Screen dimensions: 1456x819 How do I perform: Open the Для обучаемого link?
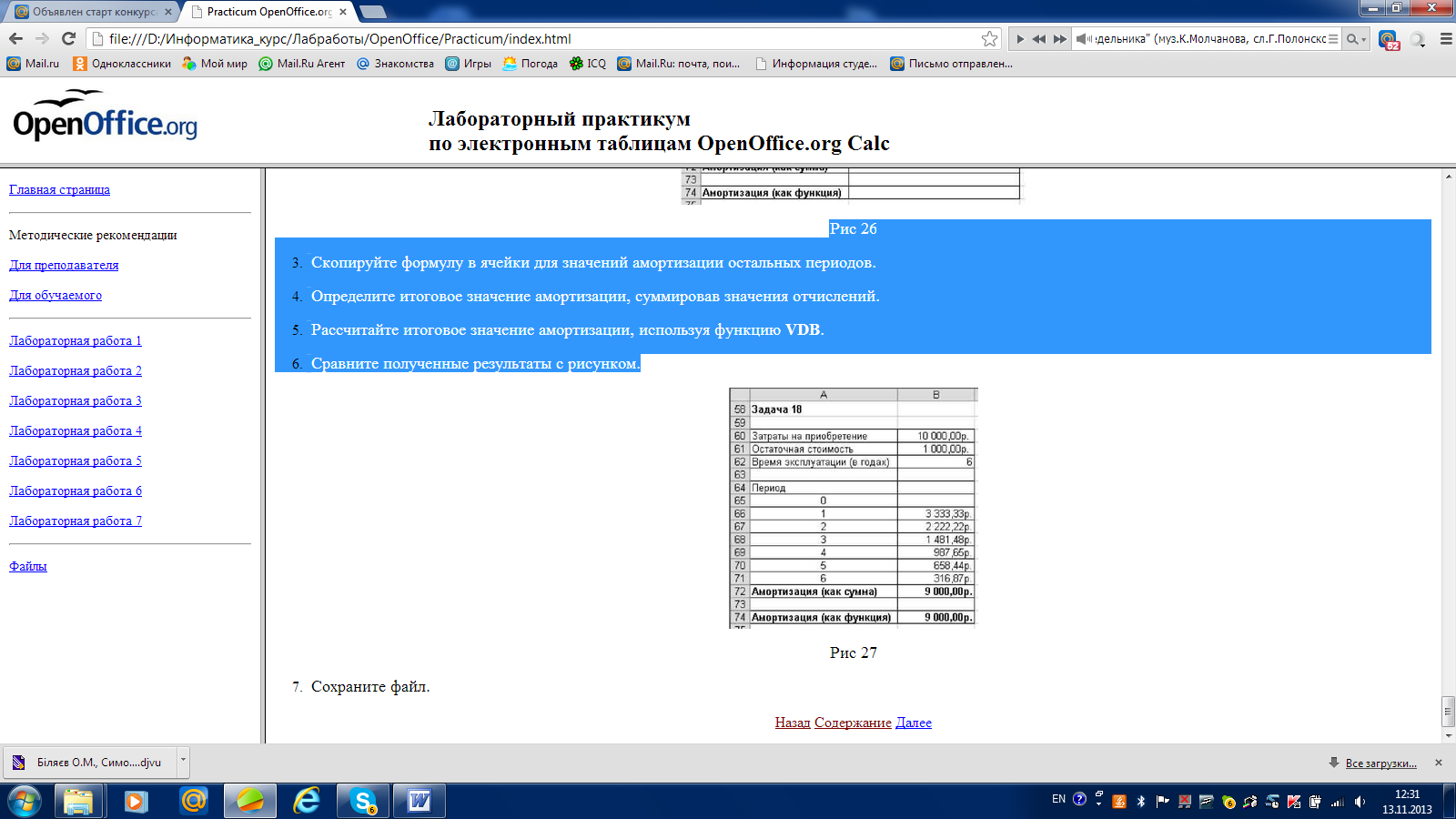[x=56, y=295]
